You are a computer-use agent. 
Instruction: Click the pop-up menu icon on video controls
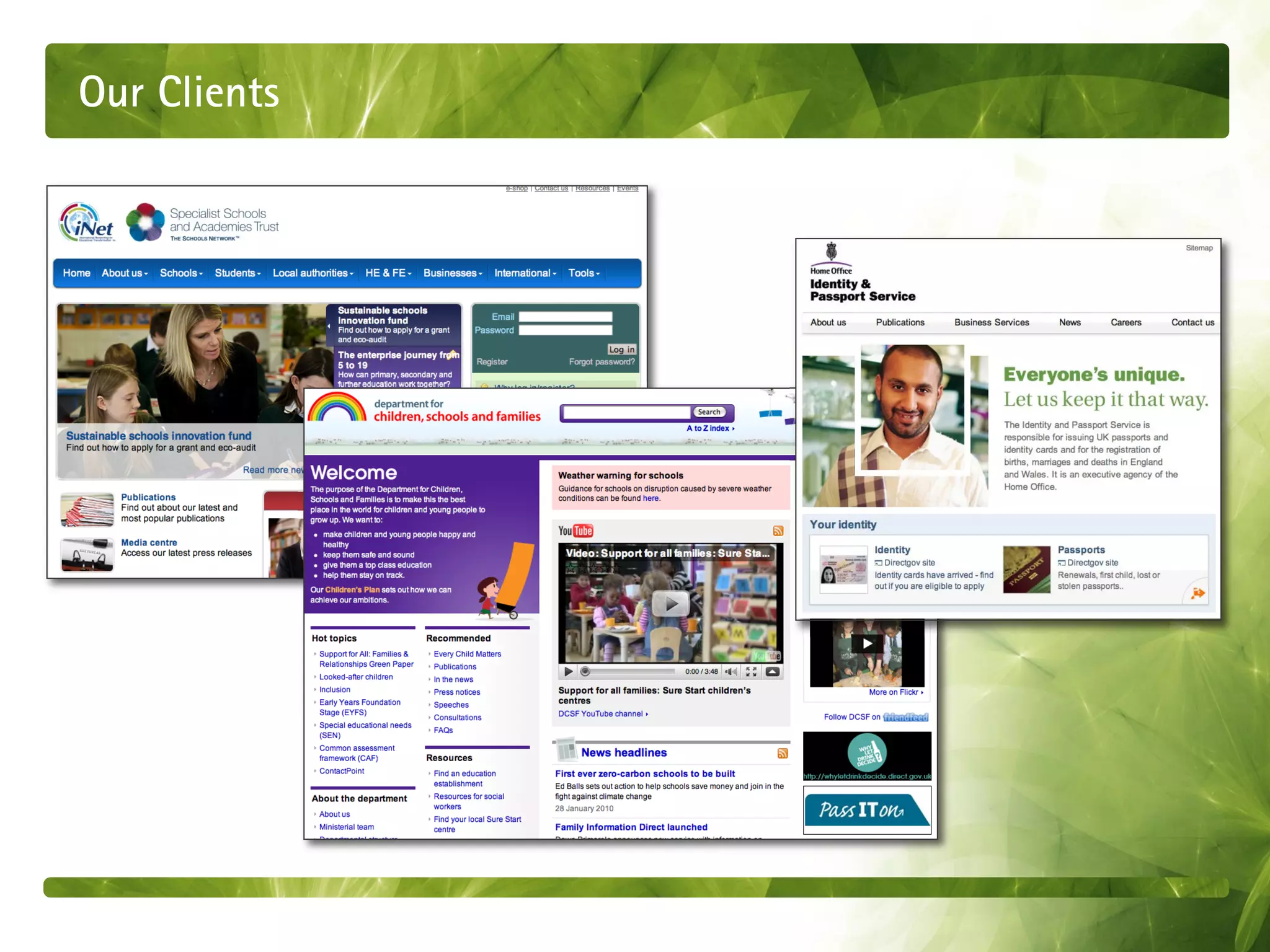[x=773, y=671]
